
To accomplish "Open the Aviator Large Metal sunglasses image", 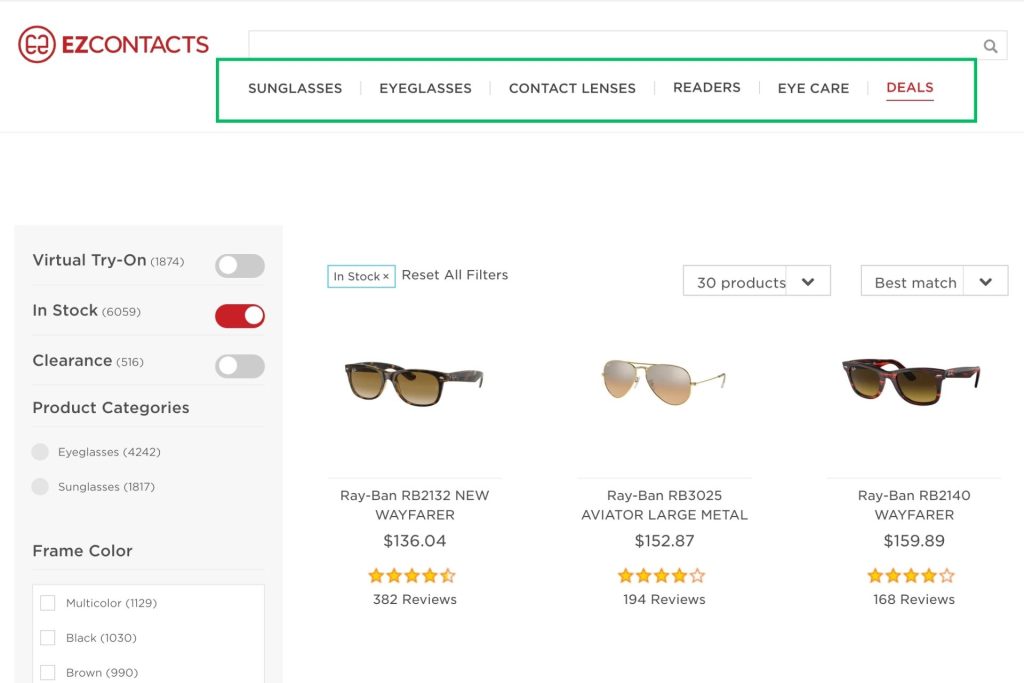I will (664, 381).
